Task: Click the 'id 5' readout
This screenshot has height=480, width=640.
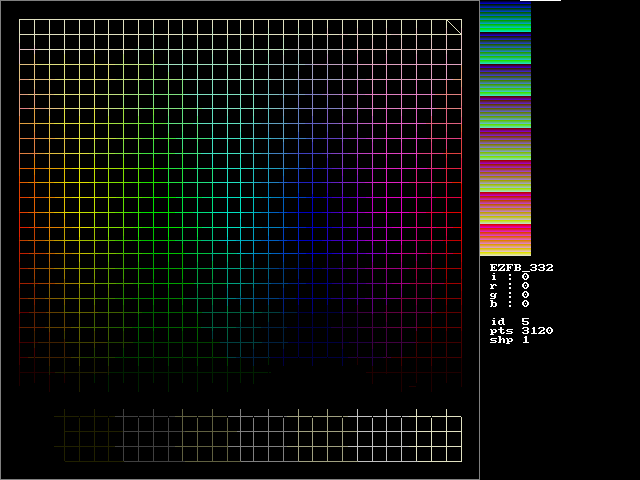Action: (x=510, y=322)
